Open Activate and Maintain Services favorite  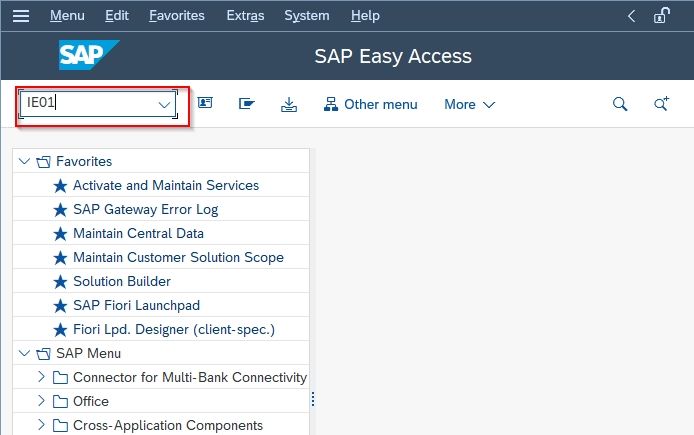click(166, 185)
